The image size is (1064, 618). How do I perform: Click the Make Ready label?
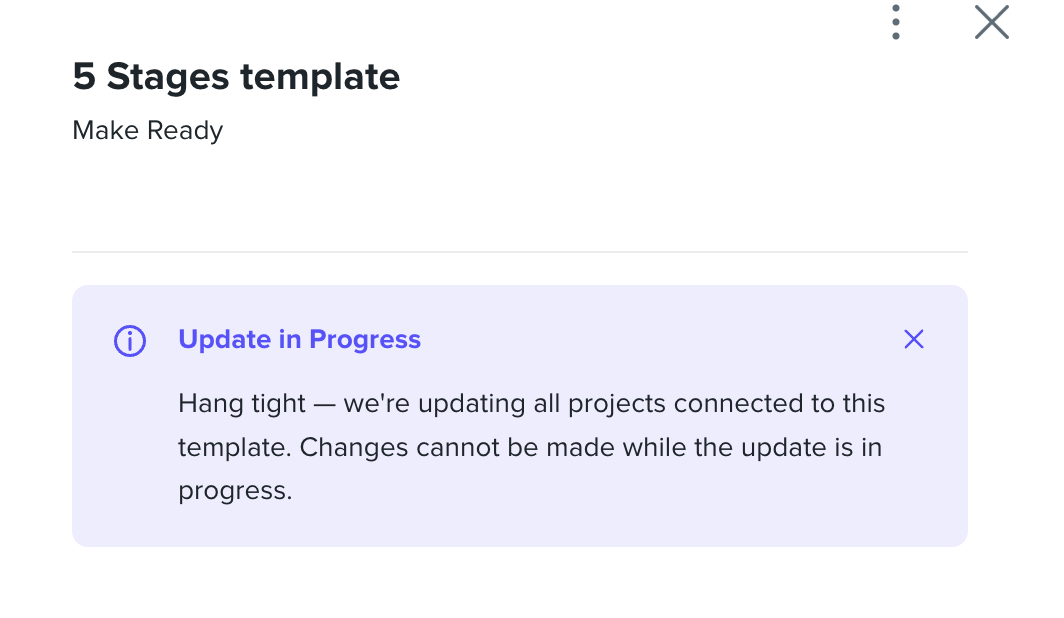pos(146,130)
